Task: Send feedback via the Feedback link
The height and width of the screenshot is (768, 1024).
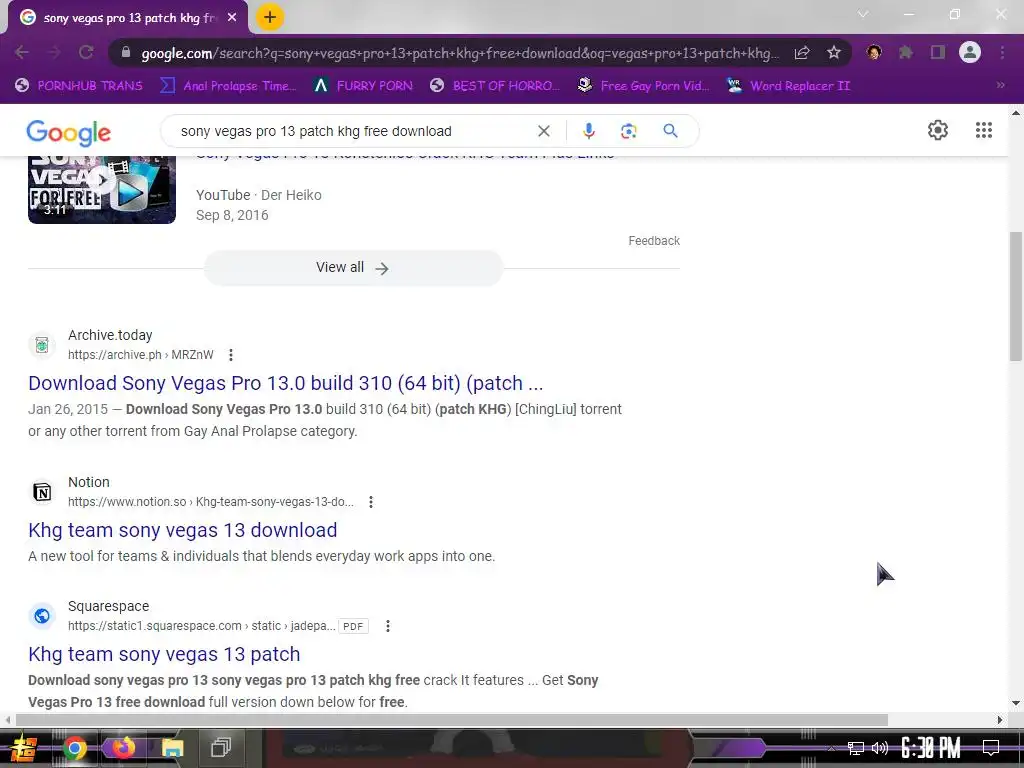Action: (x=654, y=241)
